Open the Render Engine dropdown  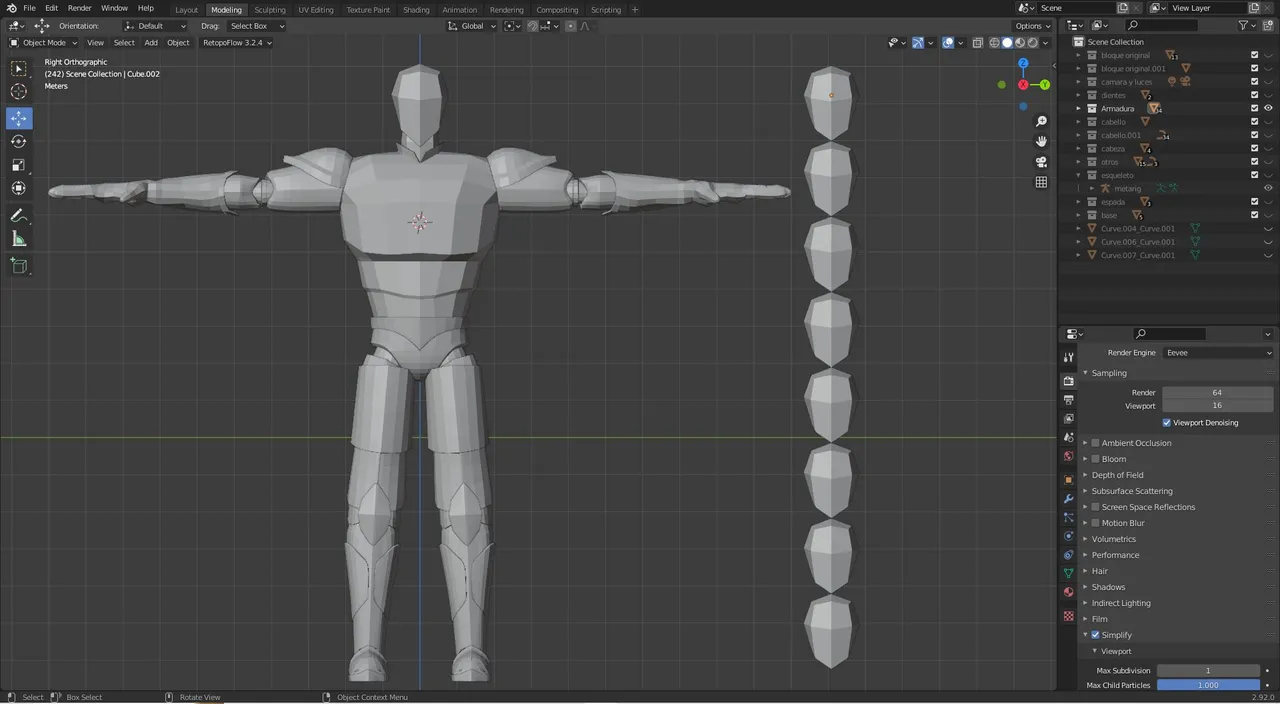tap(1218, 353)
